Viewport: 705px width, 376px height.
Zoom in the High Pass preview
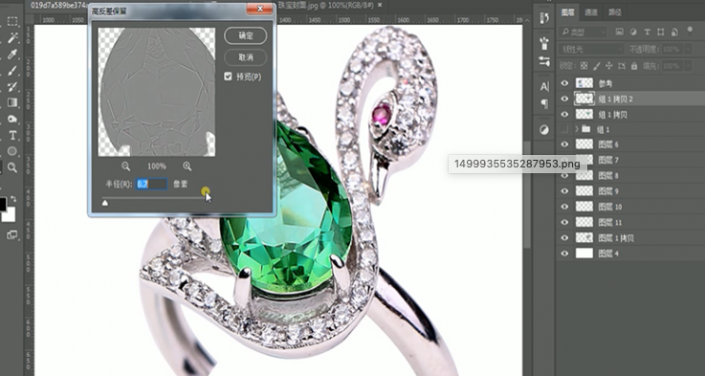(187, 166)
